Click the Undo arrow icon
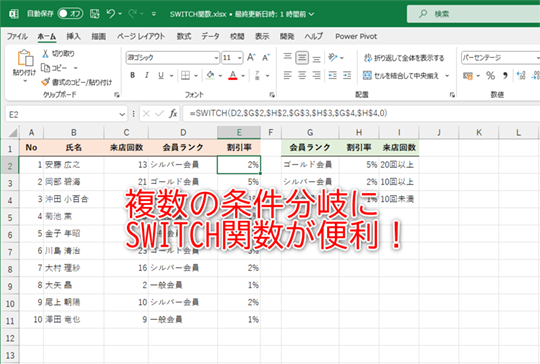540x364 pixels. pos(111,14)
